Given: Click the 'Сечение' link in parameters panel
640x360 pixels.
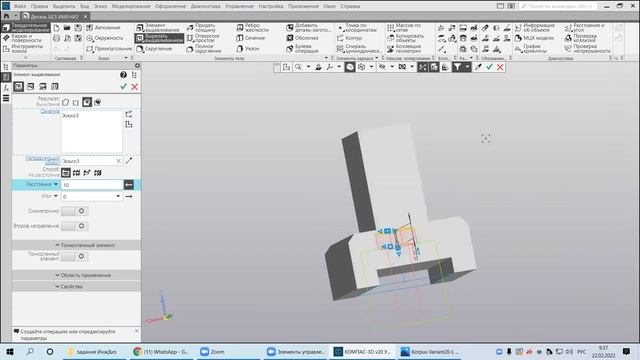Looking at the screenshot, I should pos(50,111).
